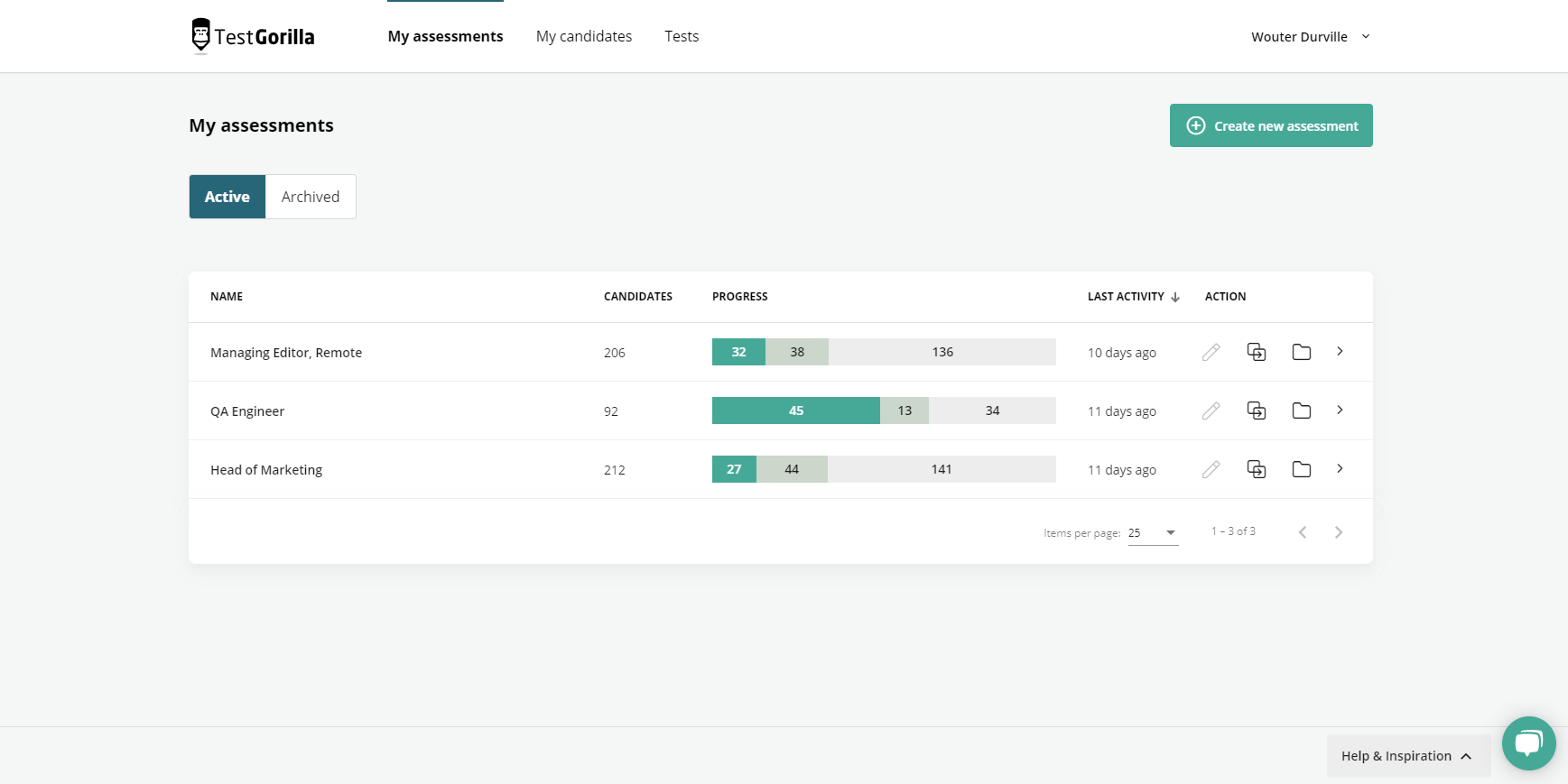Screen dimensions: 1568x784
Task: Click Head of Marketing's '11 days ago' activity
Action: [1122, 470]
